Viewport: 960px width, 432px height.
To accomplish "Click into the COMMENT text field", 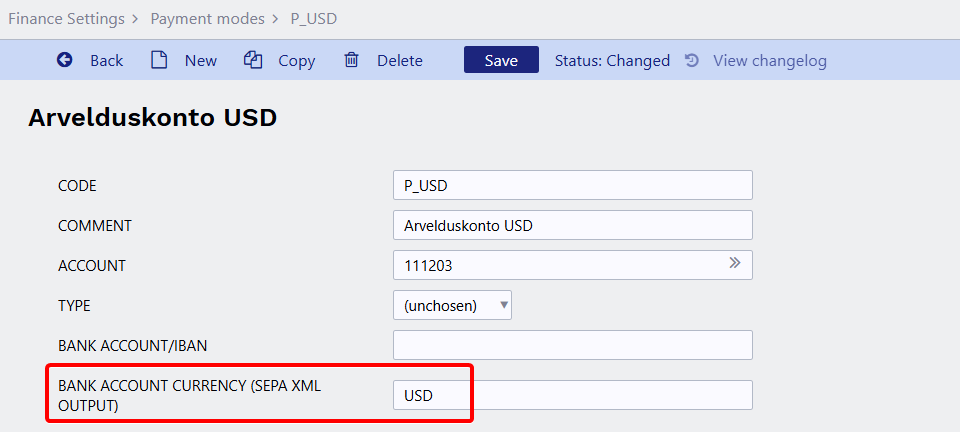I will (572, 225).
